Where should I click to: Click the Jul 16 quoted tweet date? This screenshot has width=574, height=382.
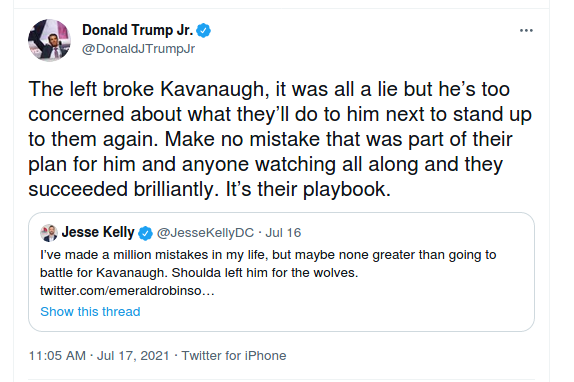(283, 233)
